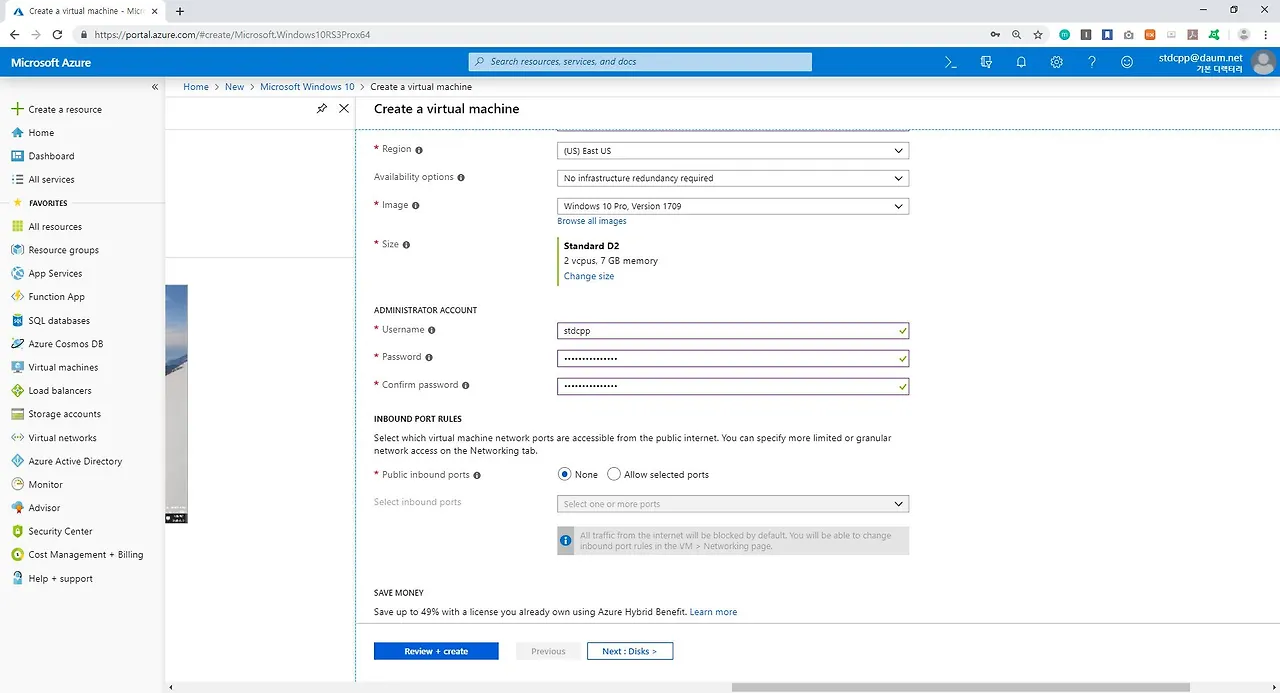Image resolution: width=1280 pixels, height=693 pixels.
Task: Click Change size link
Action: coord(589,276)
